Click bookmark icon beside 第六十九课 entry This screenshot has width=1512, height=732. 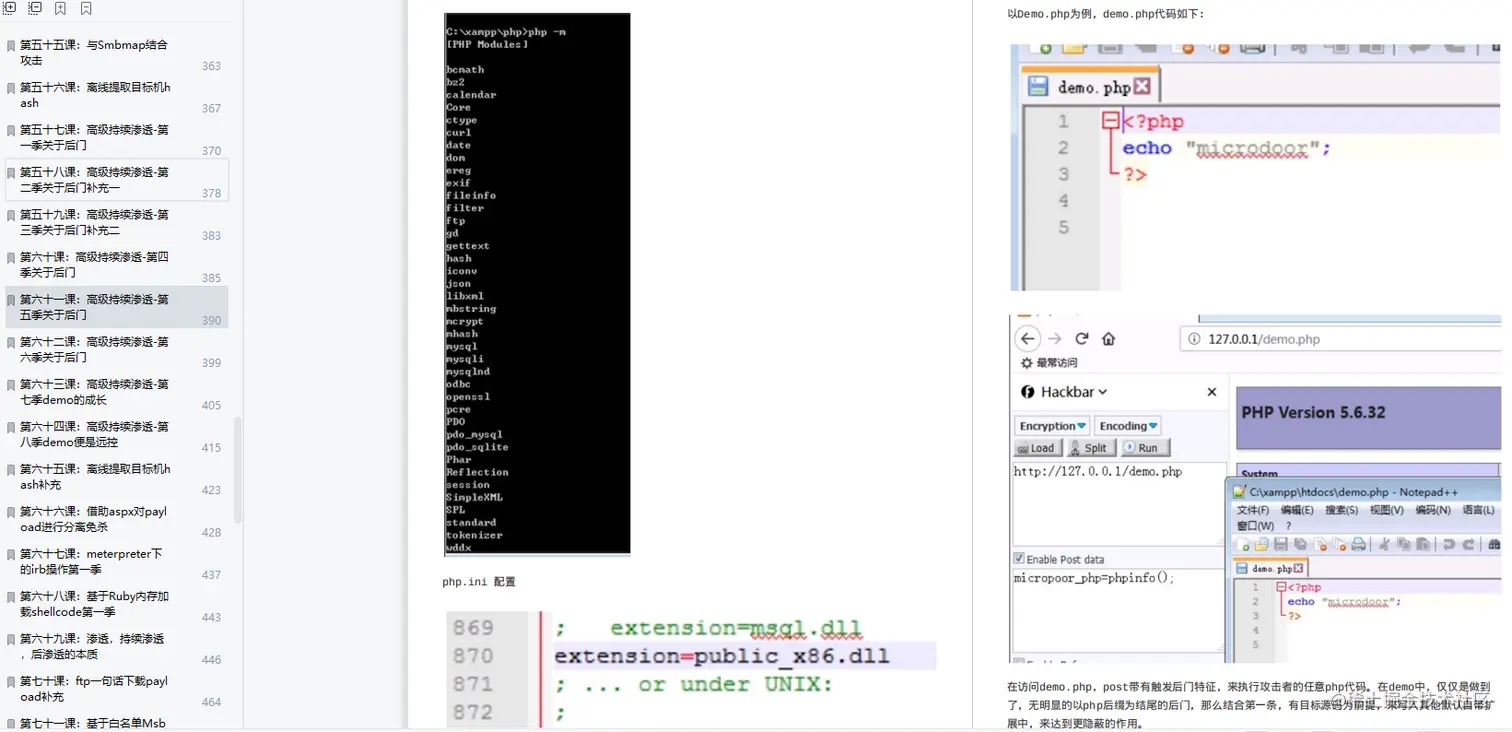[x=11, y=639]
